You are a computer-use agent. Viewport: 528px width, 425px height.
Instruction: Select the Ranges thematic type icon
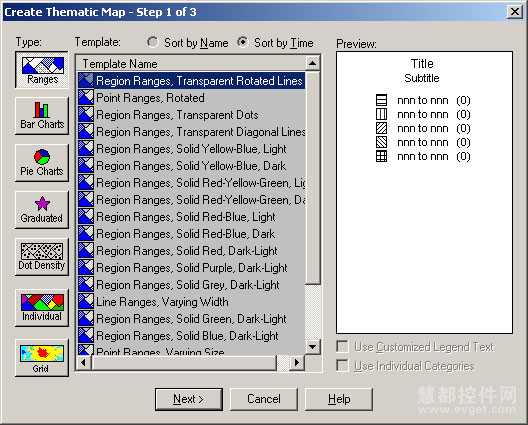point(42,70)
